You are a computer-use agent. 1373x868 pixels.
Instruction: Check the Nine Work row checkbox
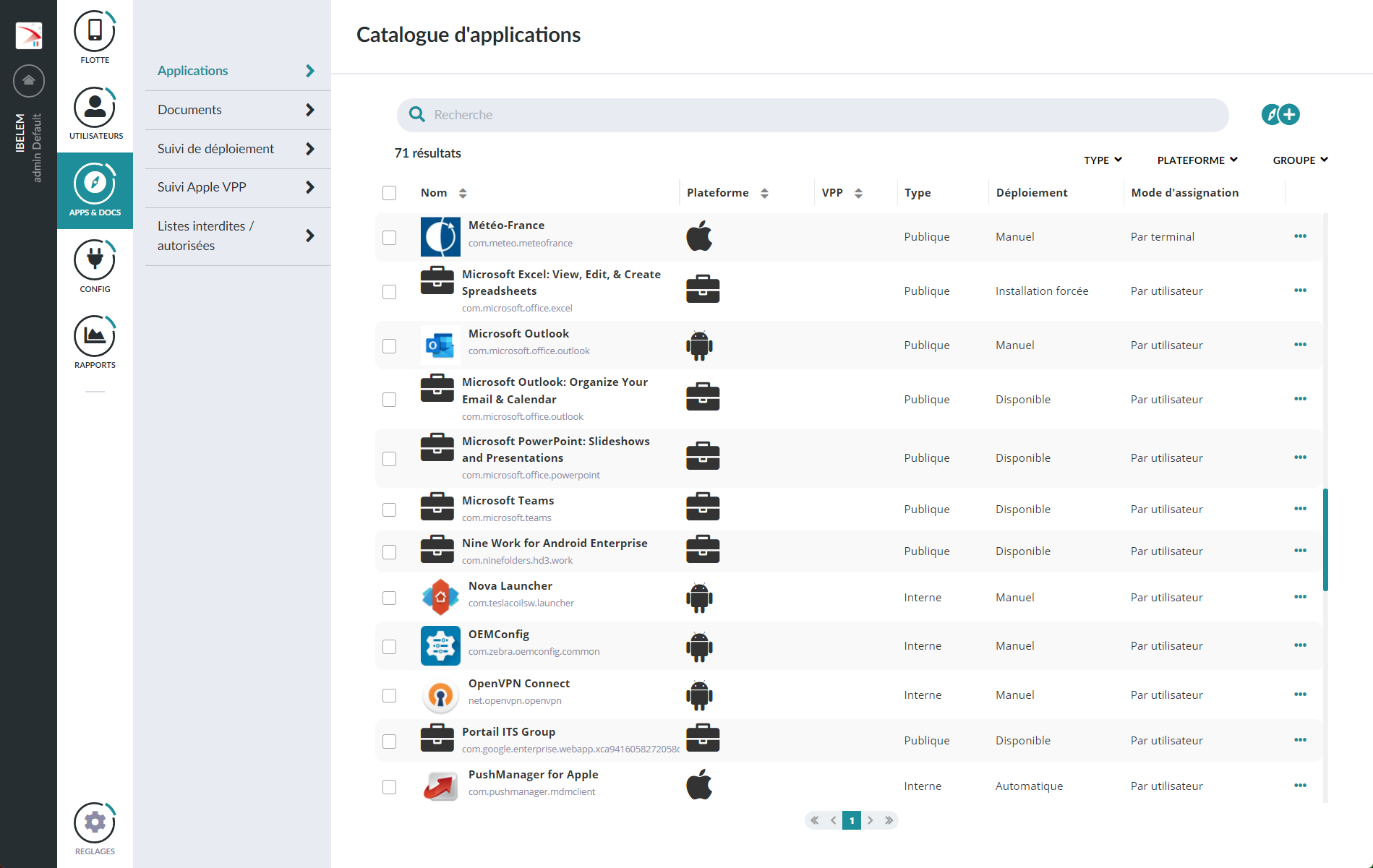[x=389, y=552]
